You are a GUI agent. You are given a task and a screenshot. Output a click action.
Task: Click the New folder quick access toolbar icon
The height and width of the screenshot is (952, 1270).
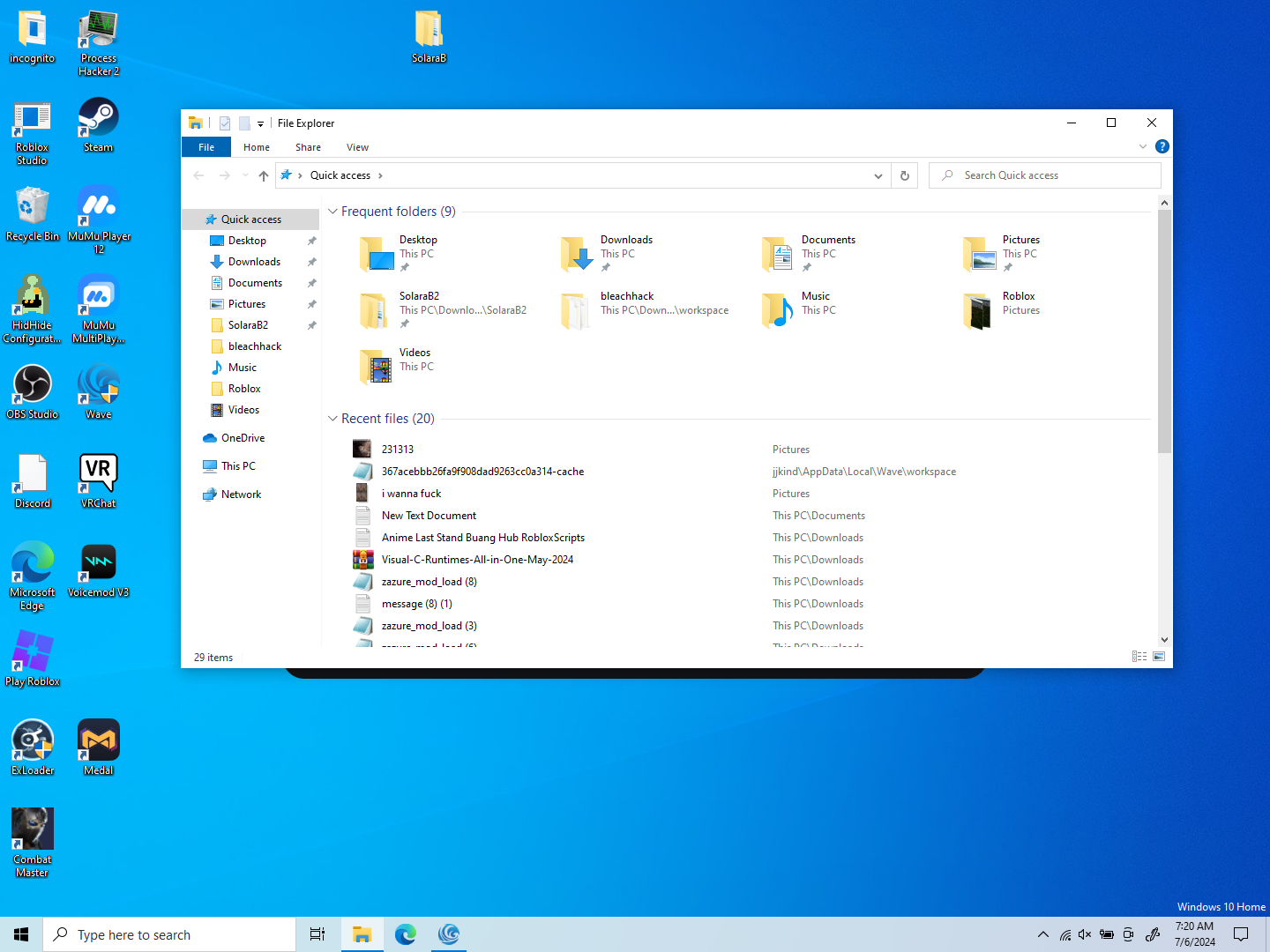(x=244, y=123)
